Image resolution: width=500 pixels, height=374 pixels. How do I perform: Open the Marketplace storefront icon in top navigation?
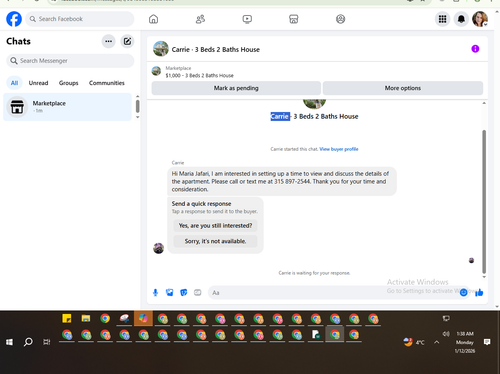pyautogui.click(x=294, y=19)
